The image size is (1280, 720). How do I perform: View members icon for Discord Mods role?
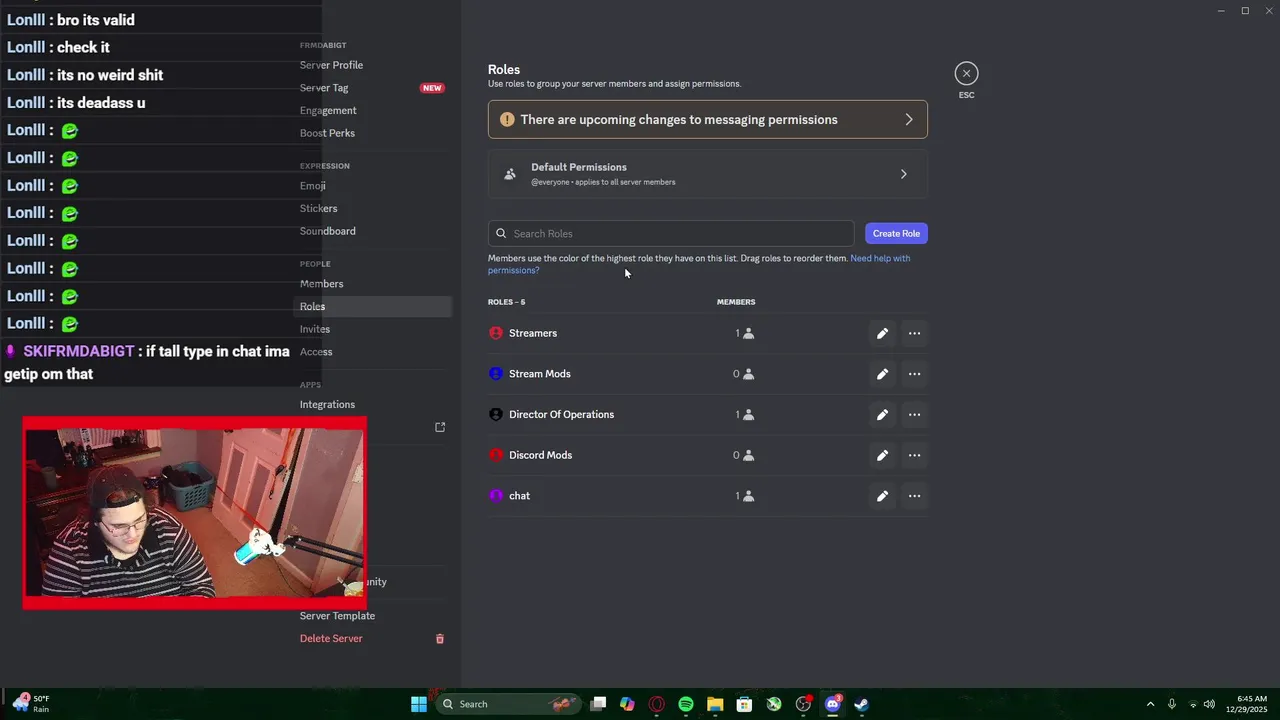748,455
